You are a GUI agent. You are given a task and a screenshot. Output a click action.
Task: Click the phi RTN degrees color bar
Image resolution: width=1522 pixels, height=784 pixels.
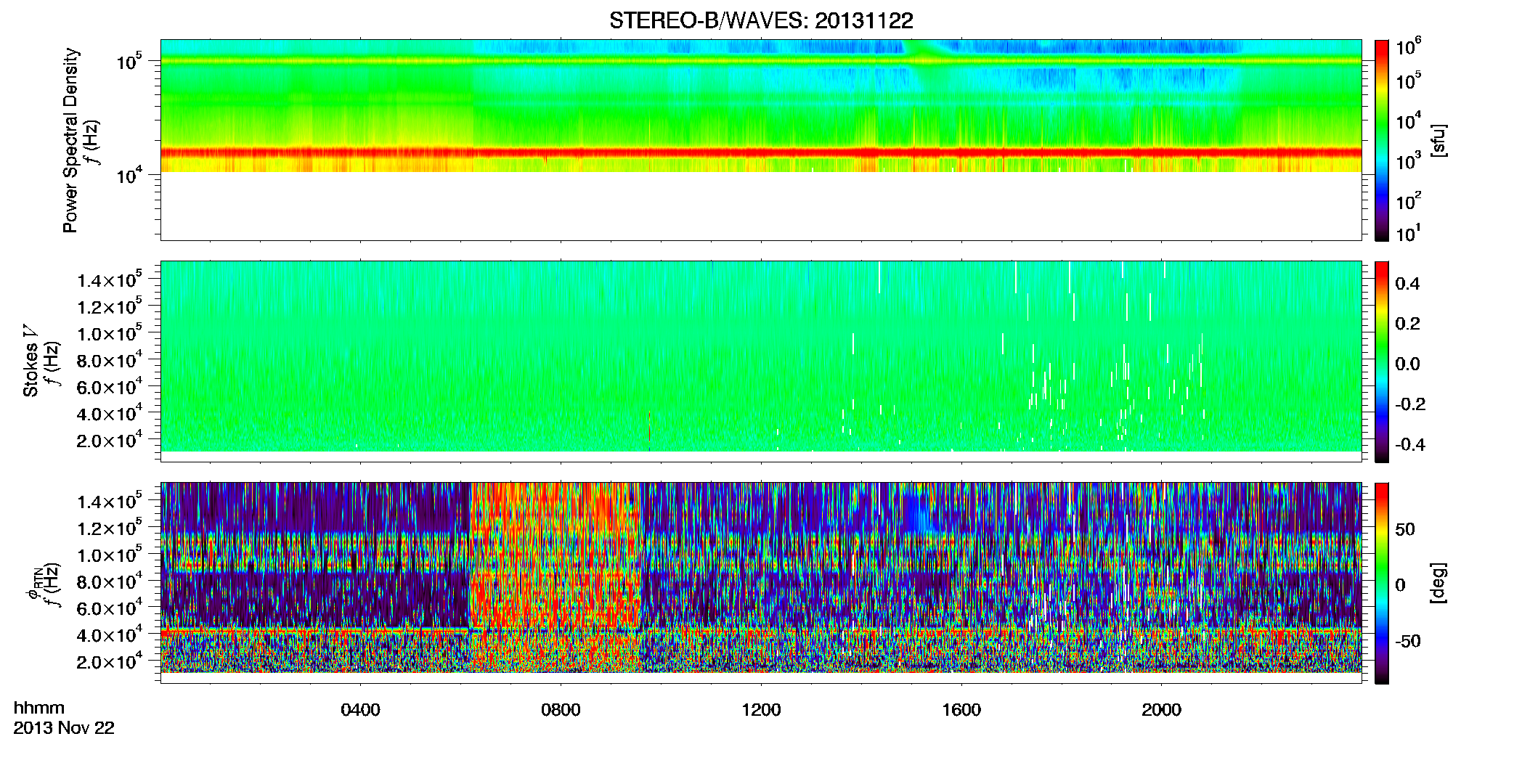point(1381,583)
